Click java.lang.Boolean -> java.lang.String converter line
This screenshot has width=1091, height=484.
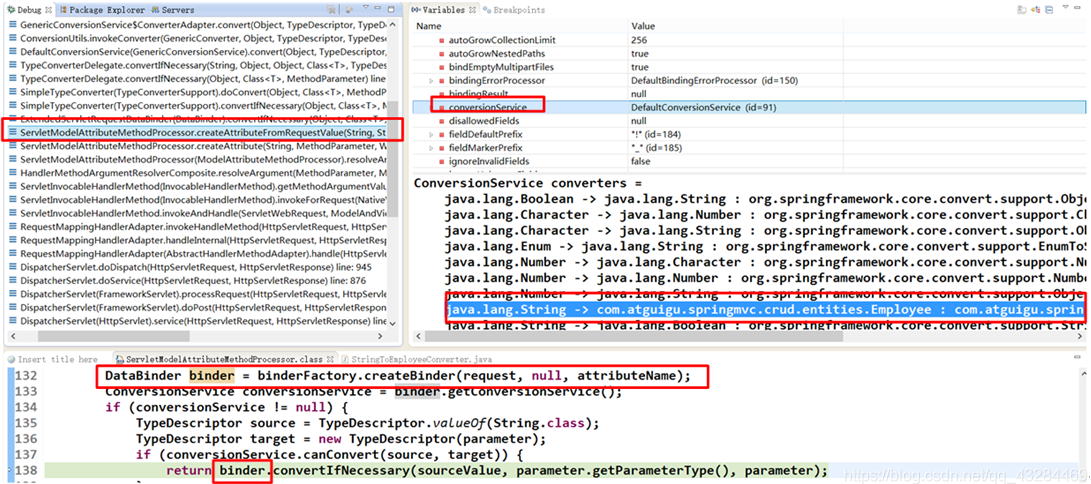click(x=764, y=198)
